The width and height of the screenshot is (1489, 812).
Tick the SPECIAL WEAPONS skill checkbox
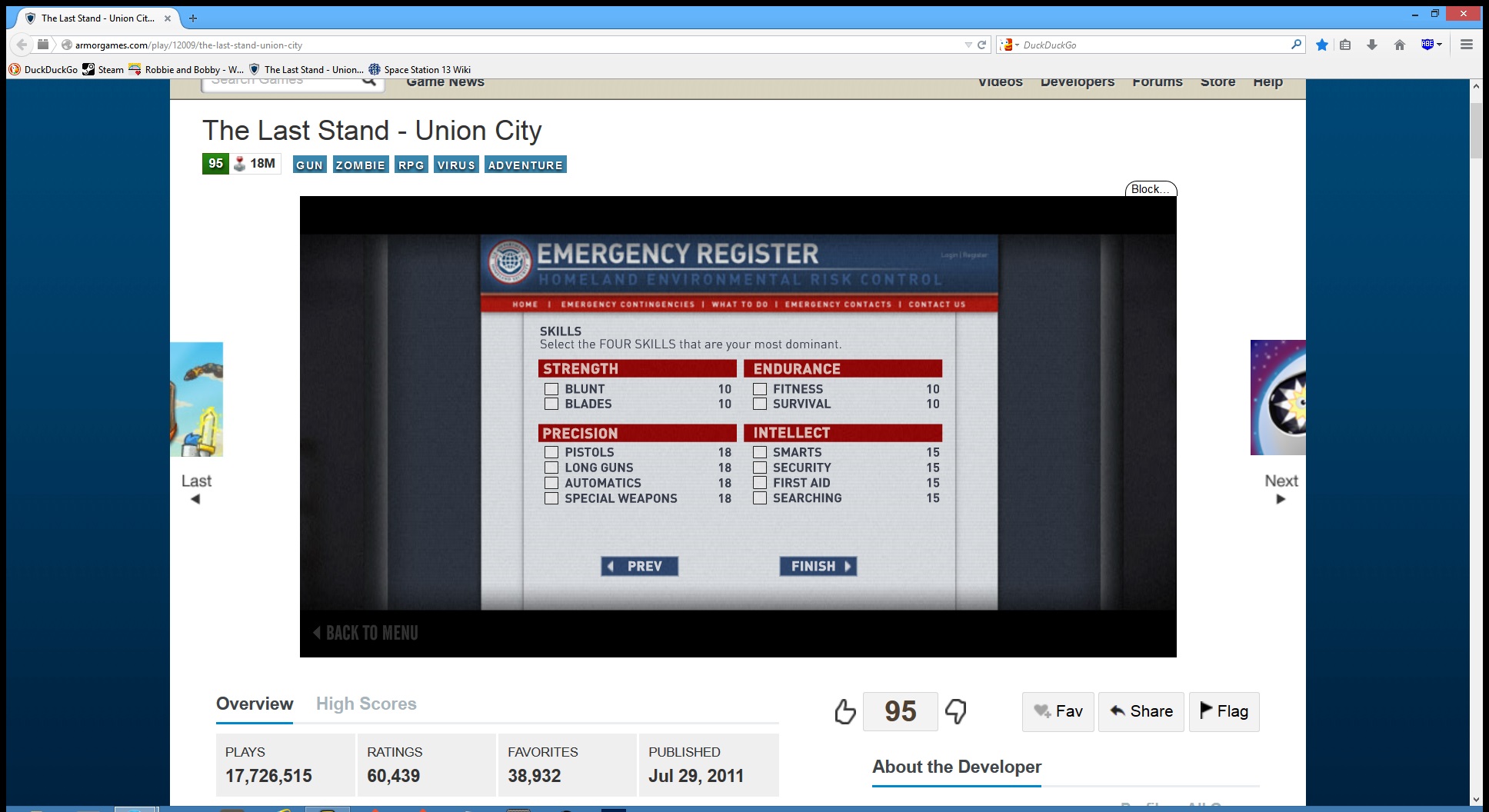coord(551,498)
